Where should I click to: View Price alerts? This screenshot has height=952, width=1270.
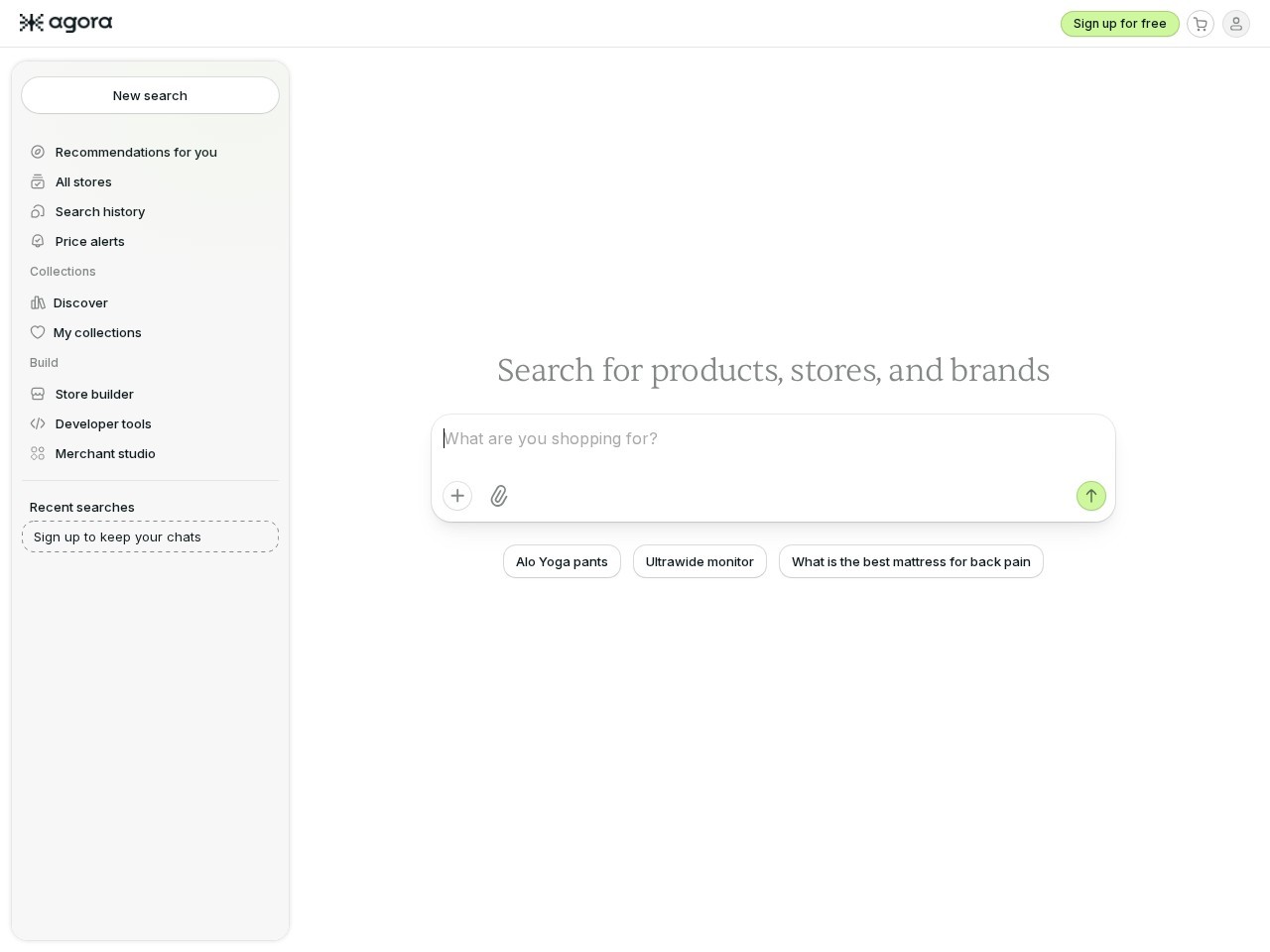[x=150, y=241]
